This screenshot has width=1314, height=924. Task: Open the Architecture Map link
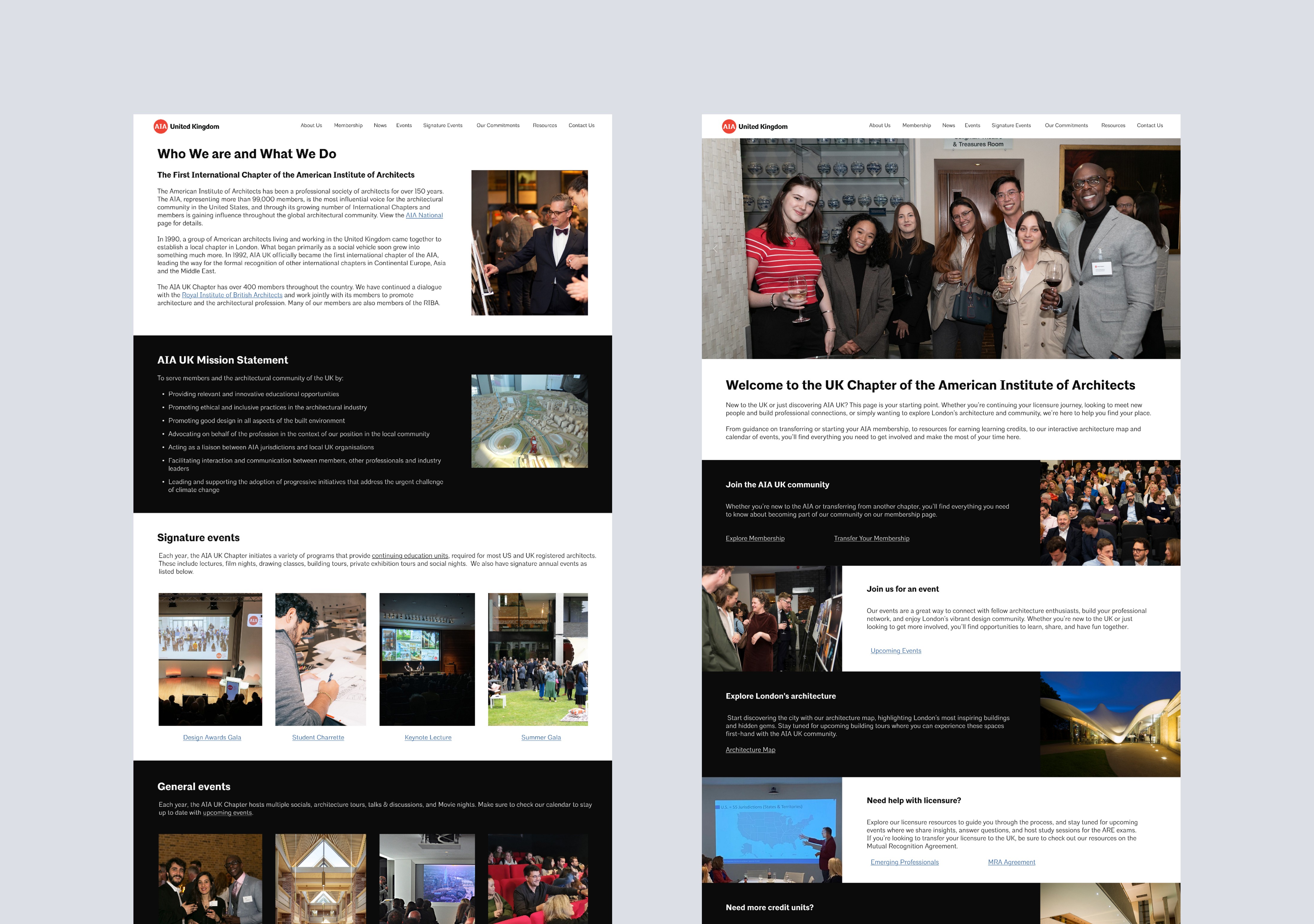(x=750, y=750)
